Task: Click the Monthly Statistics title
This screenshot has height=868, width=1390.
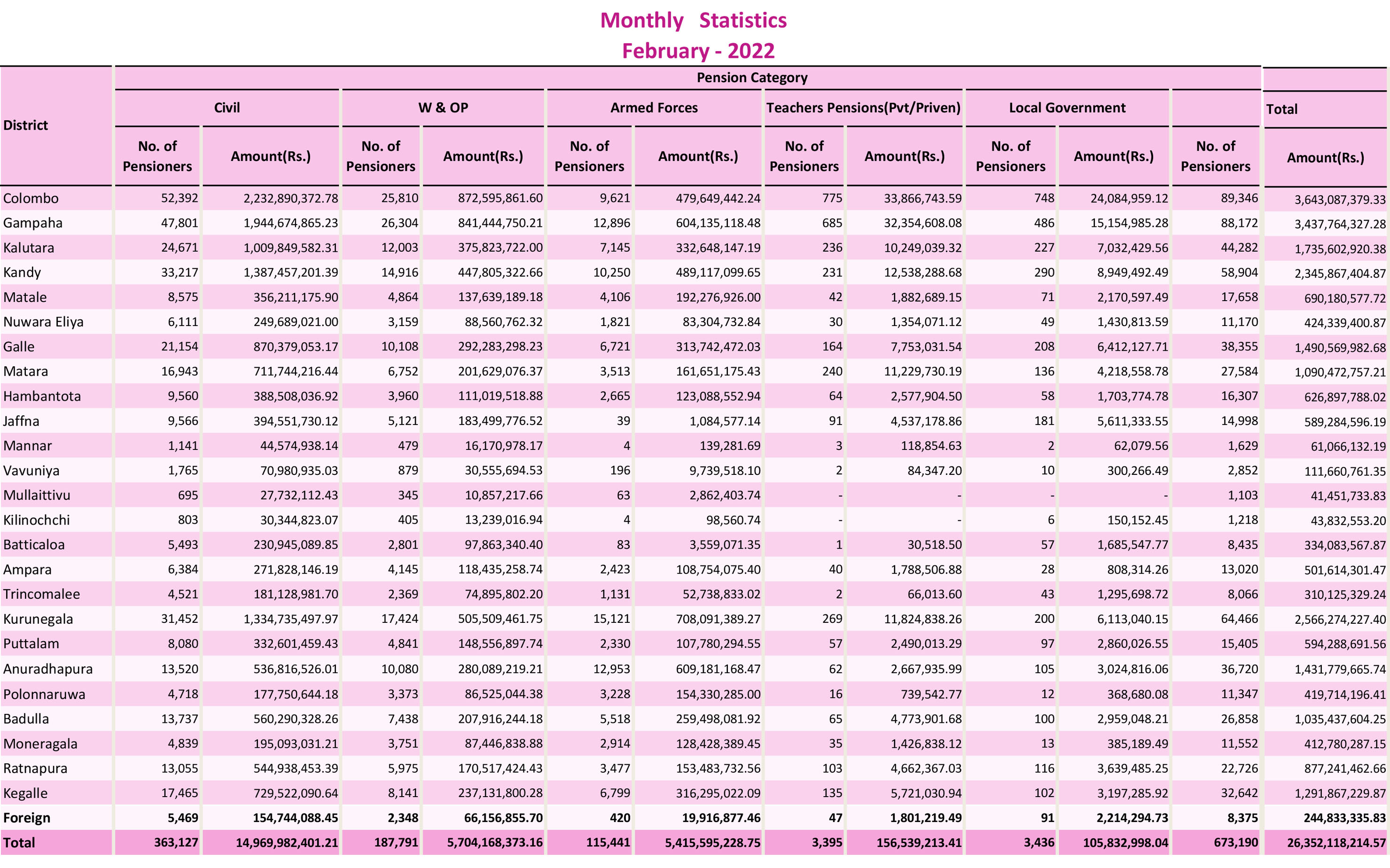Action: click(693, 21)
